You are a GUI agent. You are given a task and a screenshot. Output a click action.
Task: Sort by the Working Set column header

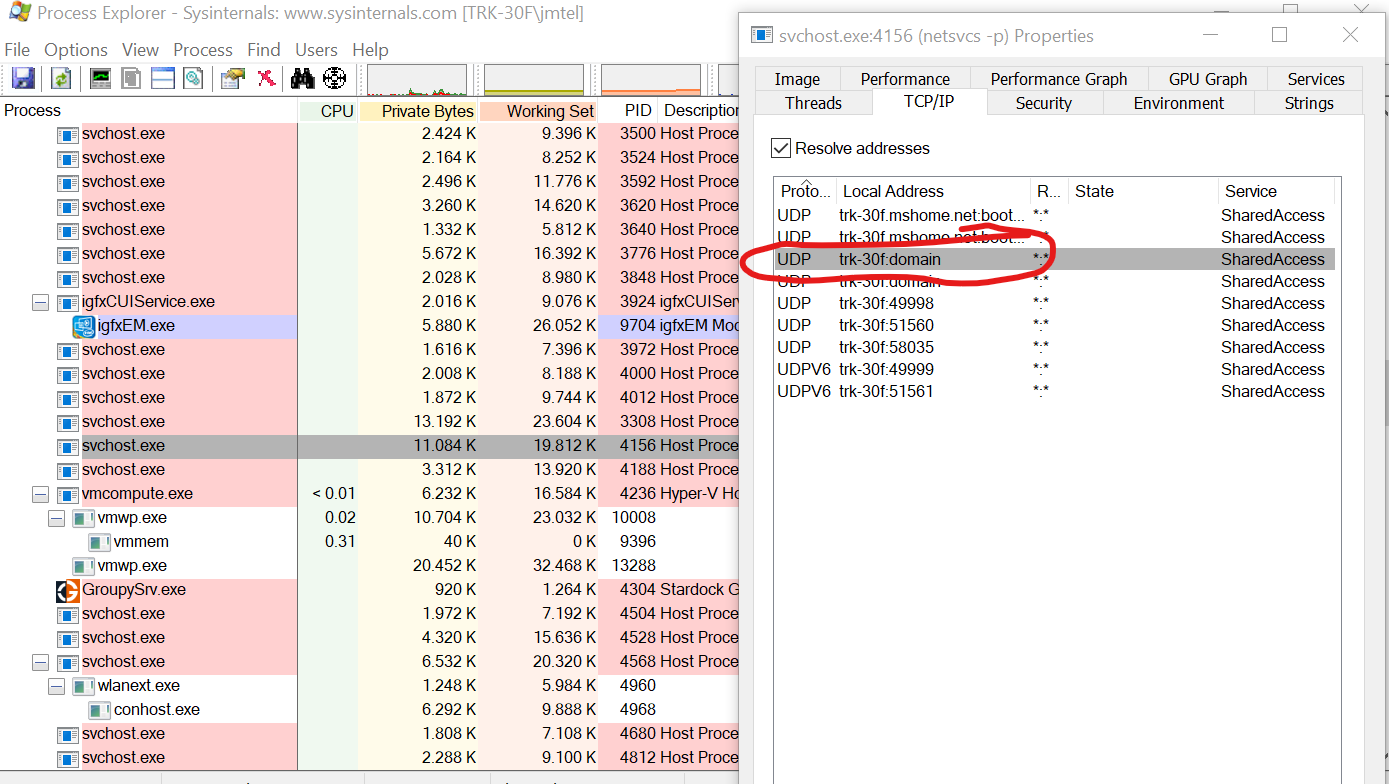click(x=539, y=111)
